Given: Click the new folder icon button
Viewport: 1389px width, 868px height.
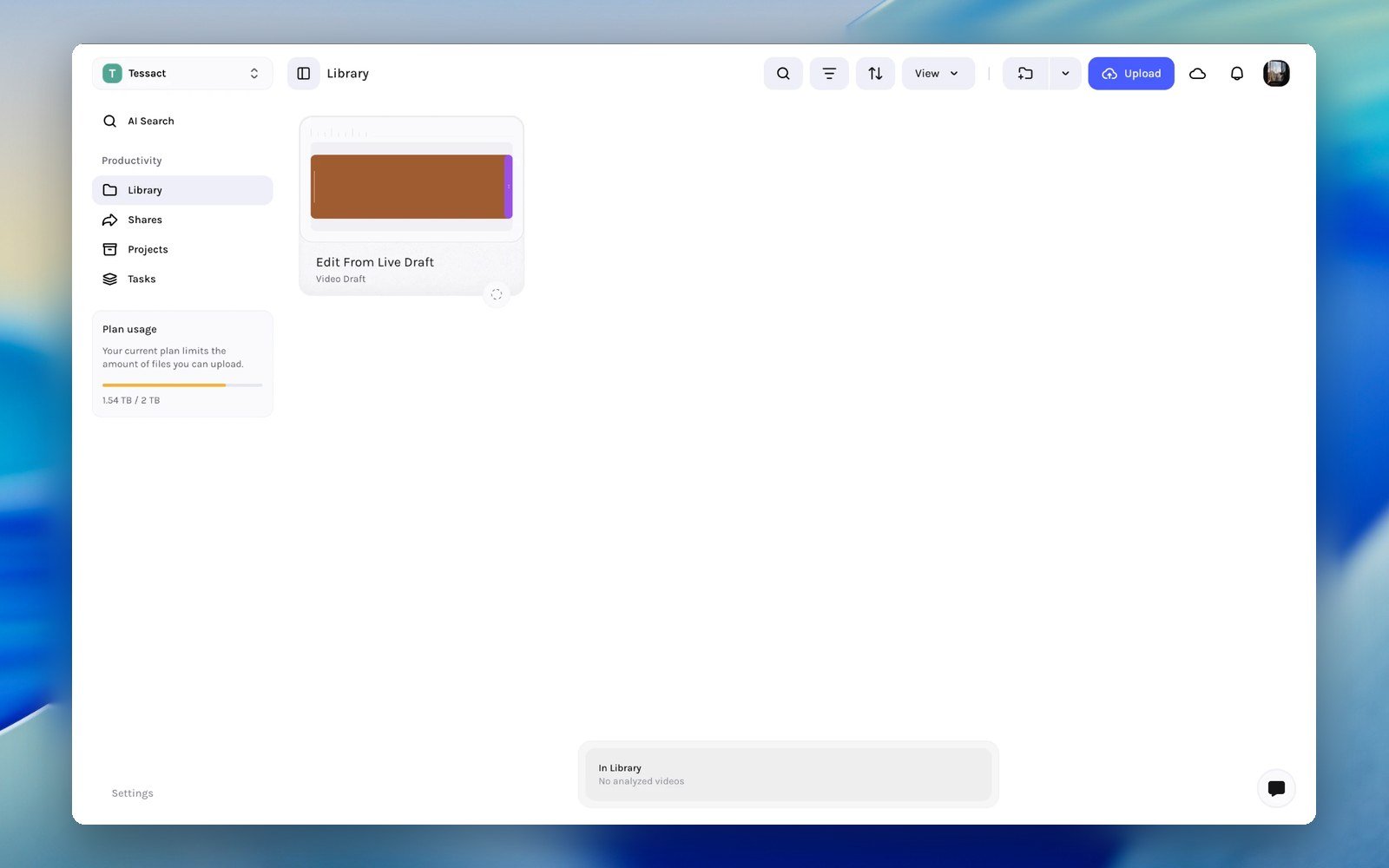Looking at the screenshot, I should tap(1025, 74).
